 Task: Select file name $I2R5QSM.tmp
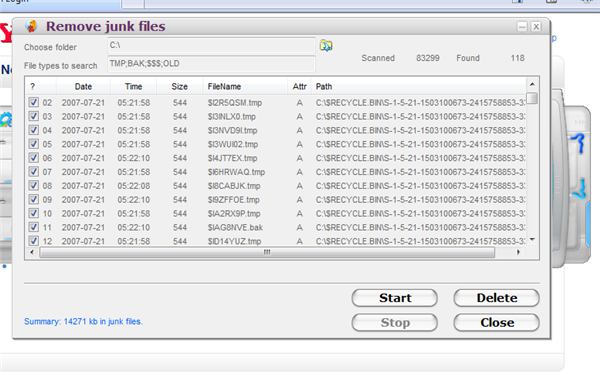click(235, 103)
